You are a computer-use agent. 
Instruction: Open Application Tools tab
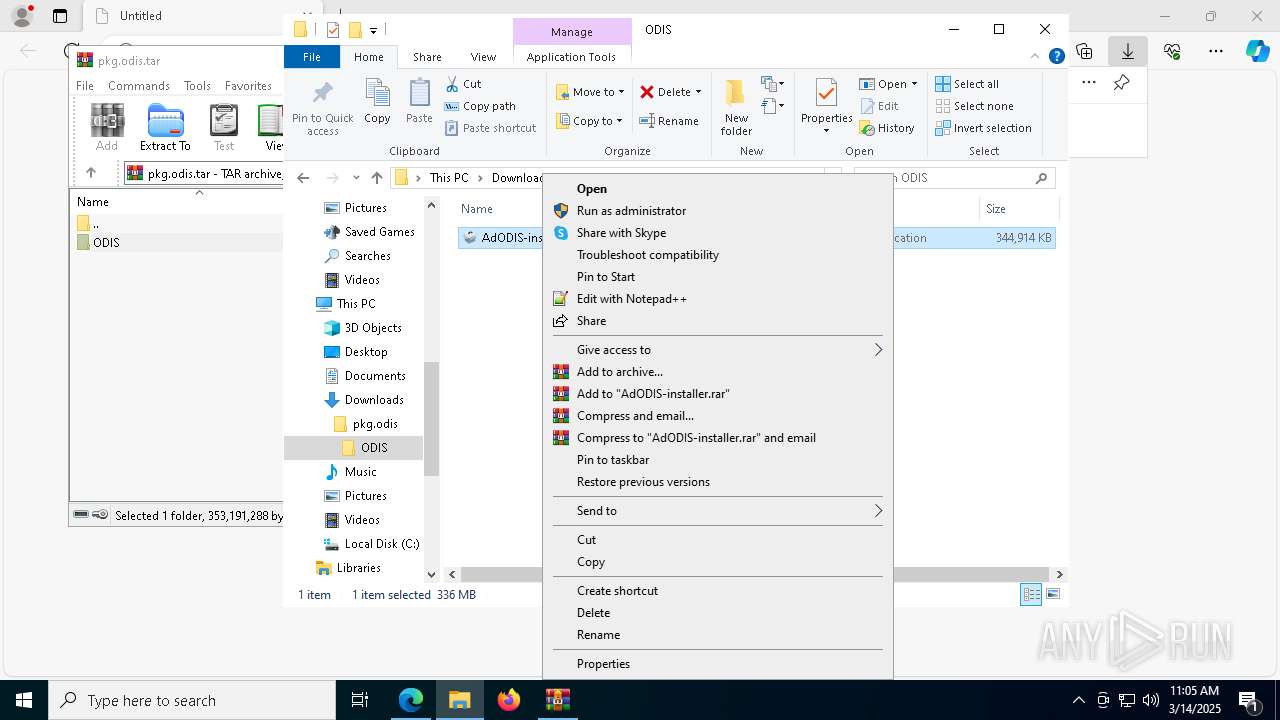571,57
